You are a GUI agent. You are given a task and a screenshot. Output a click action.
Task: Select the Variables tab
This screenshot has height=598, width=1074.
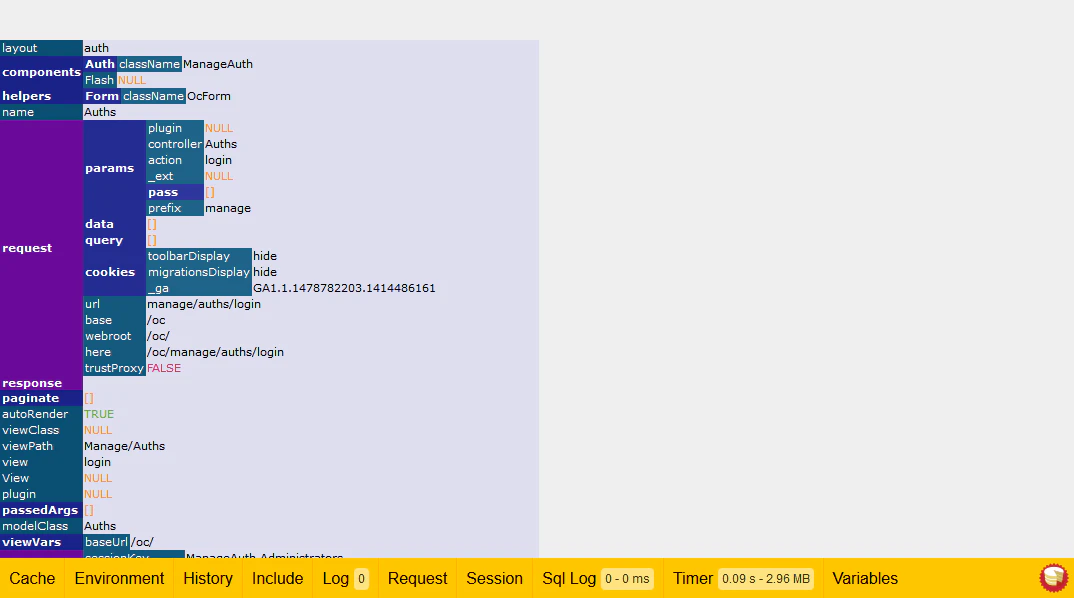click(865, 579)
